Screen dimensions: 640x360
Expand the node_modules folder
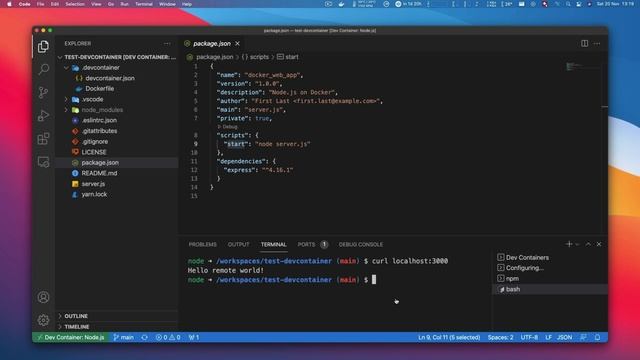pos(117,110)
